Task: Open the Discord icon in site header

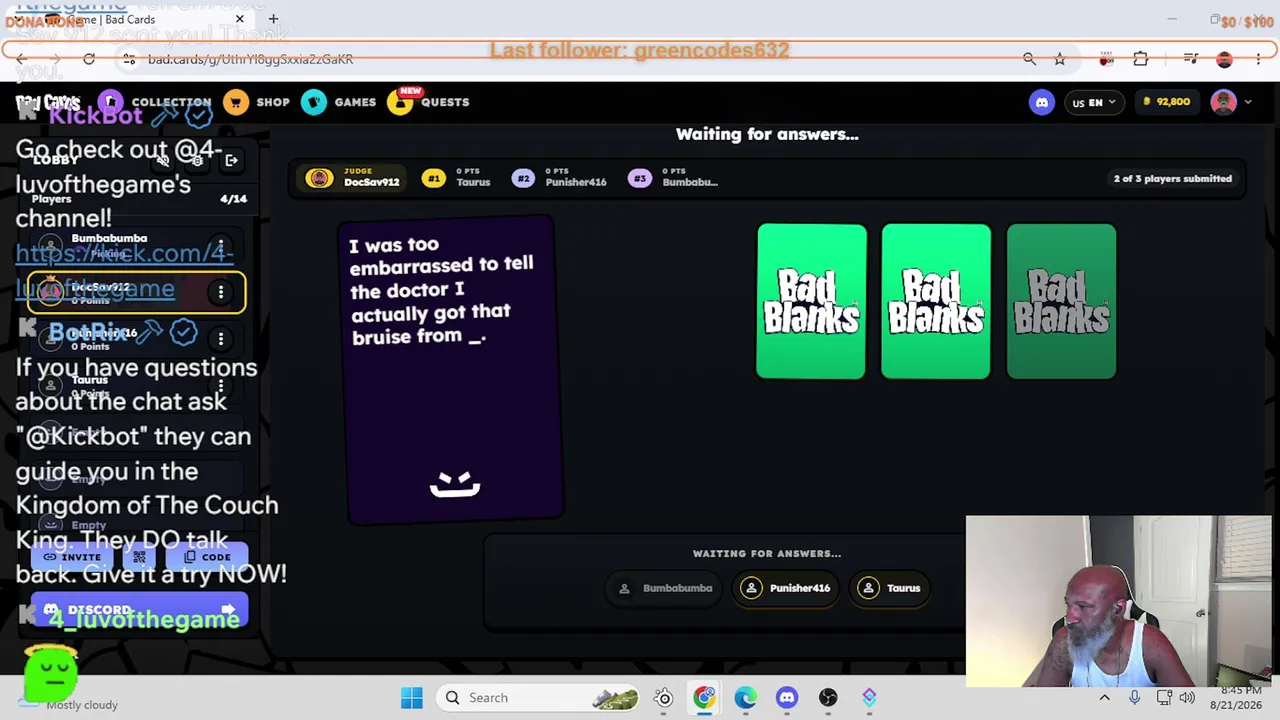Action: (x=1042, y=102)
